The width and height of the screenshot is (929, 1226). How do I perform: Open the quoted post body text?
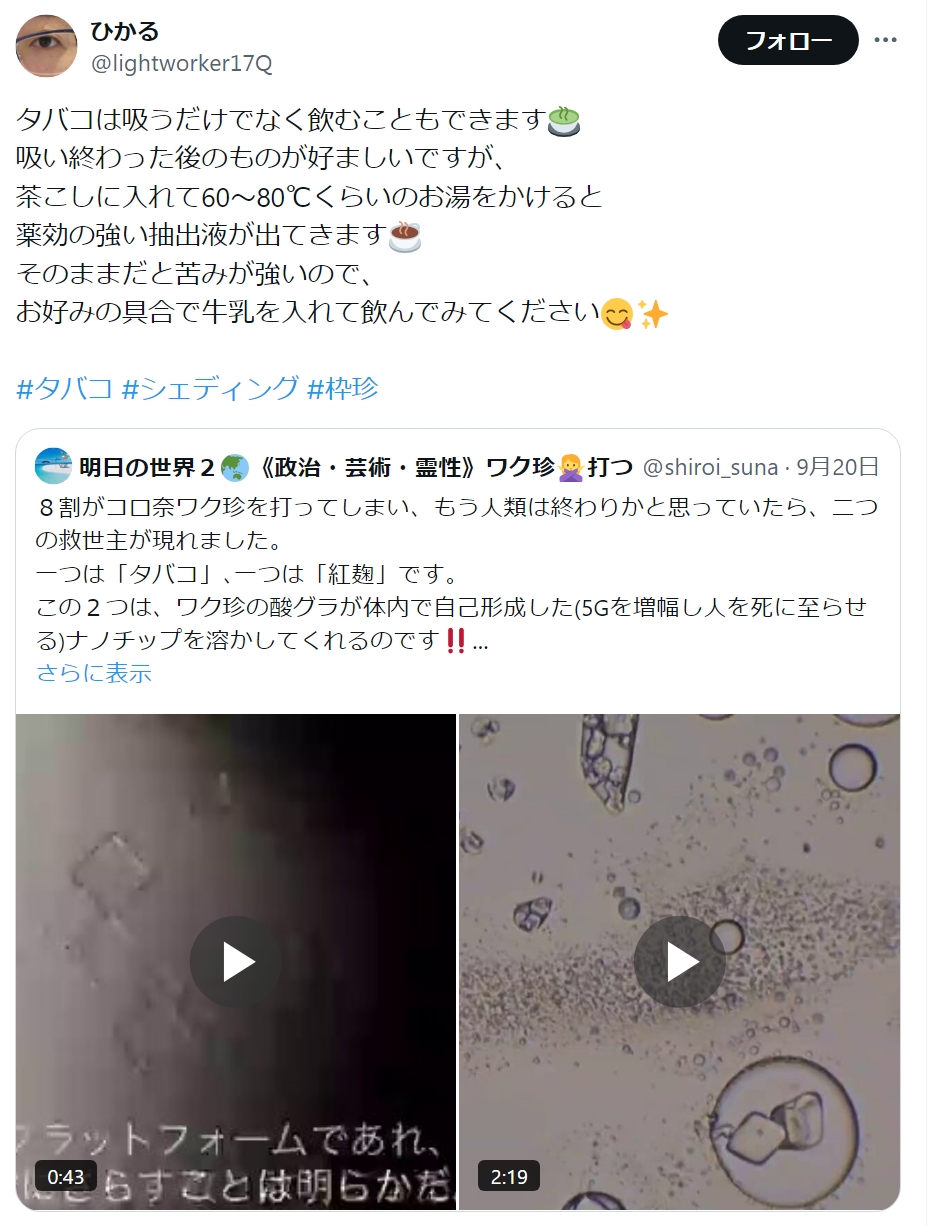[x=457, y=574]
